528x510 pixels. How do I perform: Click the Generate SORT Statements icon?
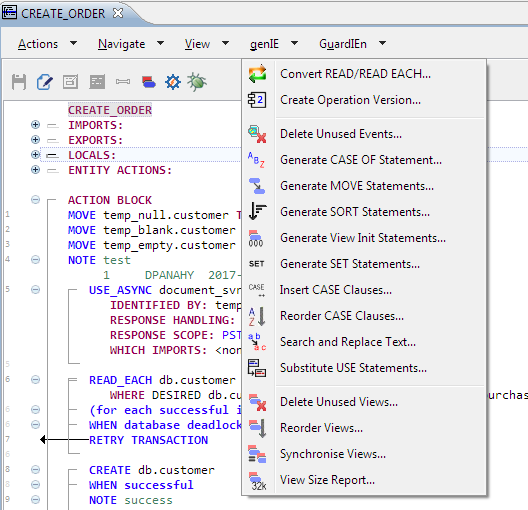click(x=257, y=211)
